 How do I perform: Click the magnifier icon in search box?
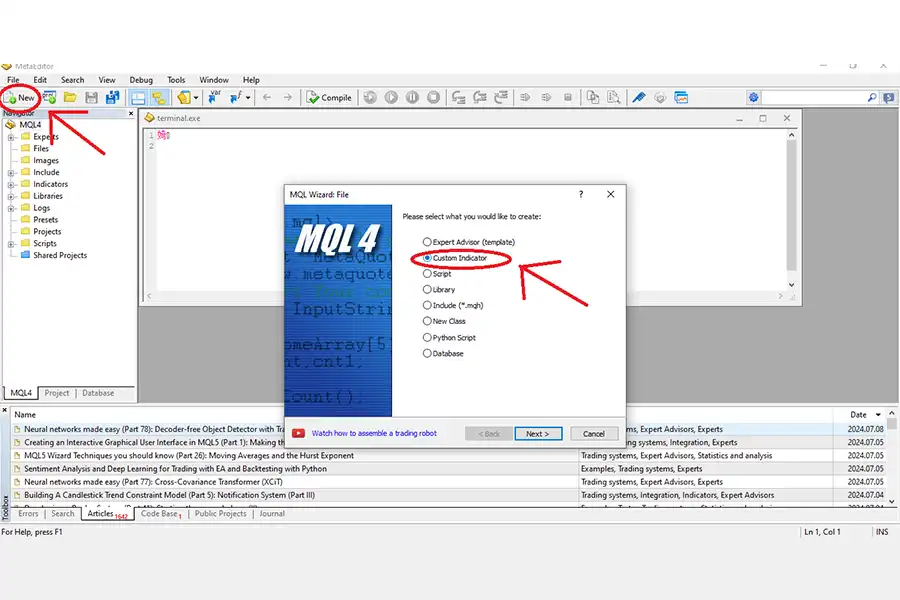(x=872, y=98)
